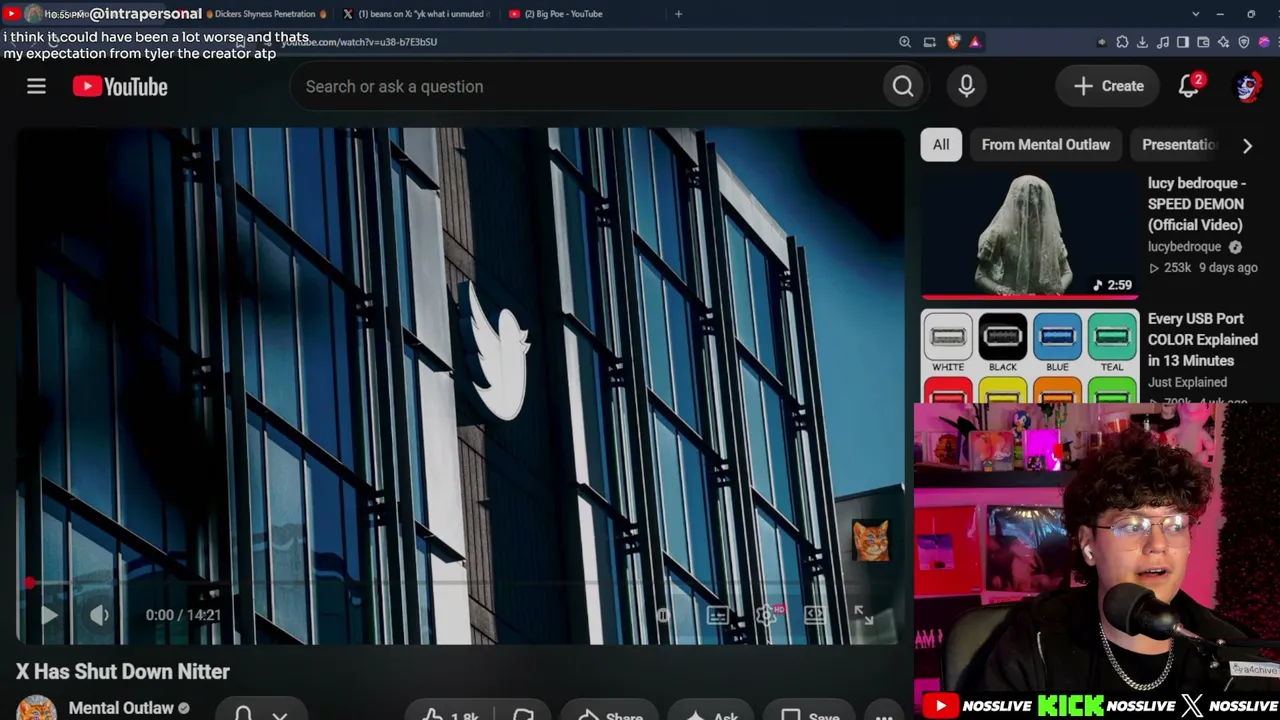The height and width of the screenshot is (720, 1280).
Task: Open the Leo AI sparkle icon
Action: click(x=1224, y=42)
